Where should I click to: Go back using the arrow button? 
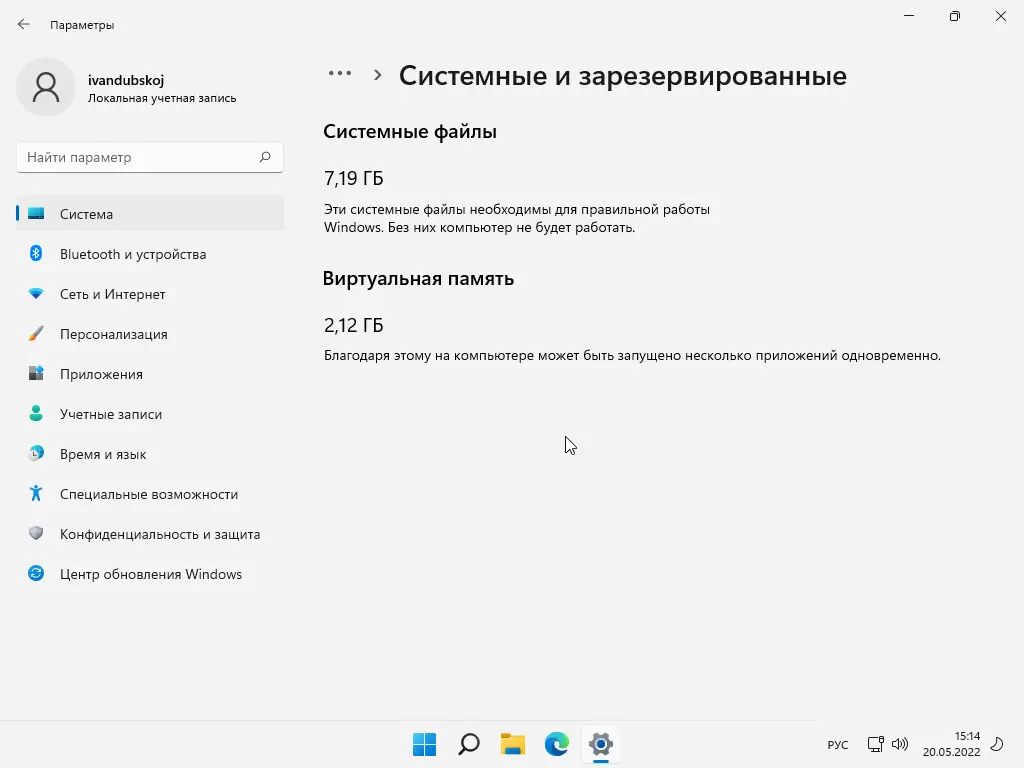23,24
